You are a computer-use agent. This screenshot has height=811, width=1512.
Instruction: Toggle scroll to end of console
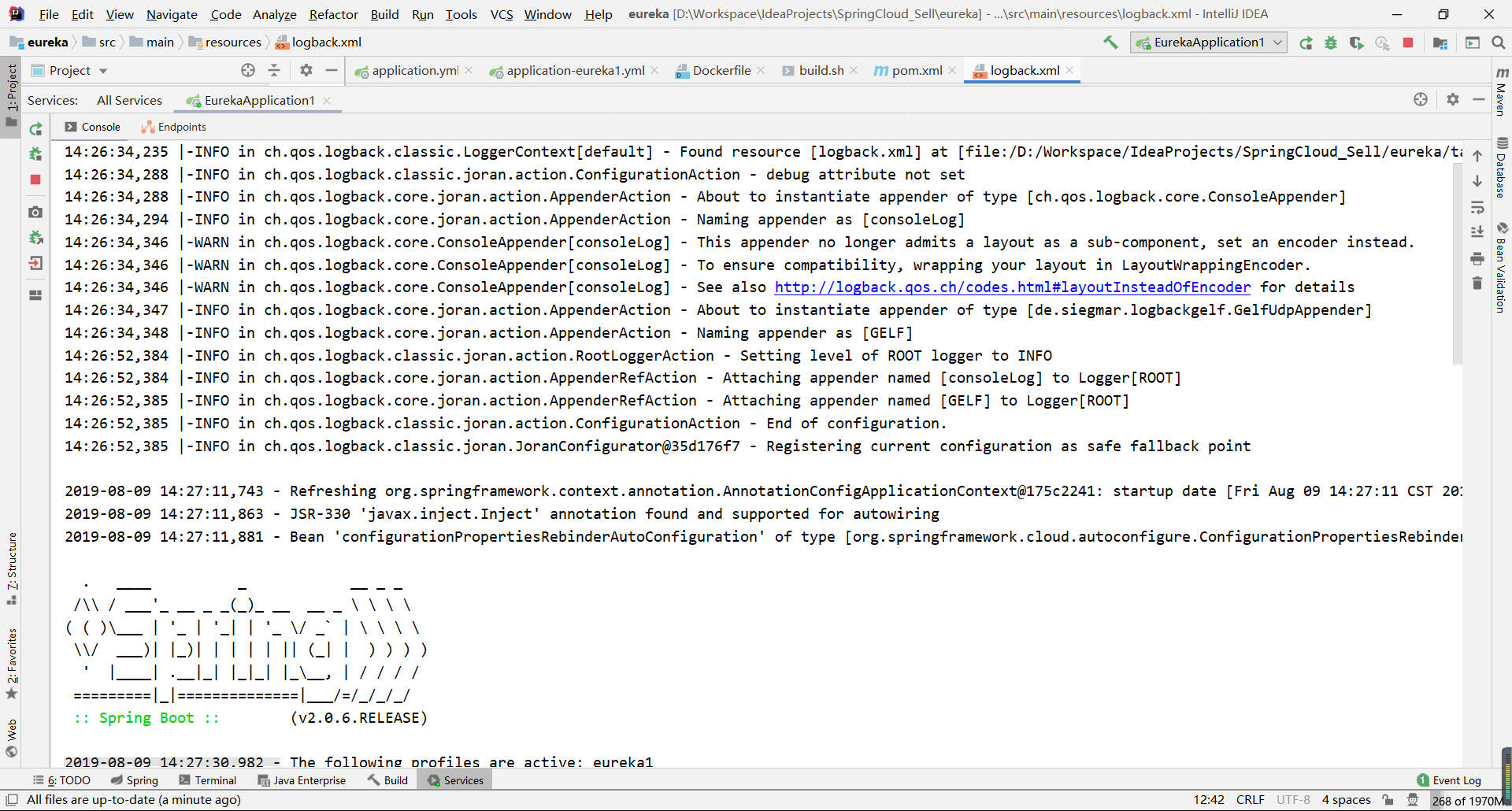[1477, 232]
